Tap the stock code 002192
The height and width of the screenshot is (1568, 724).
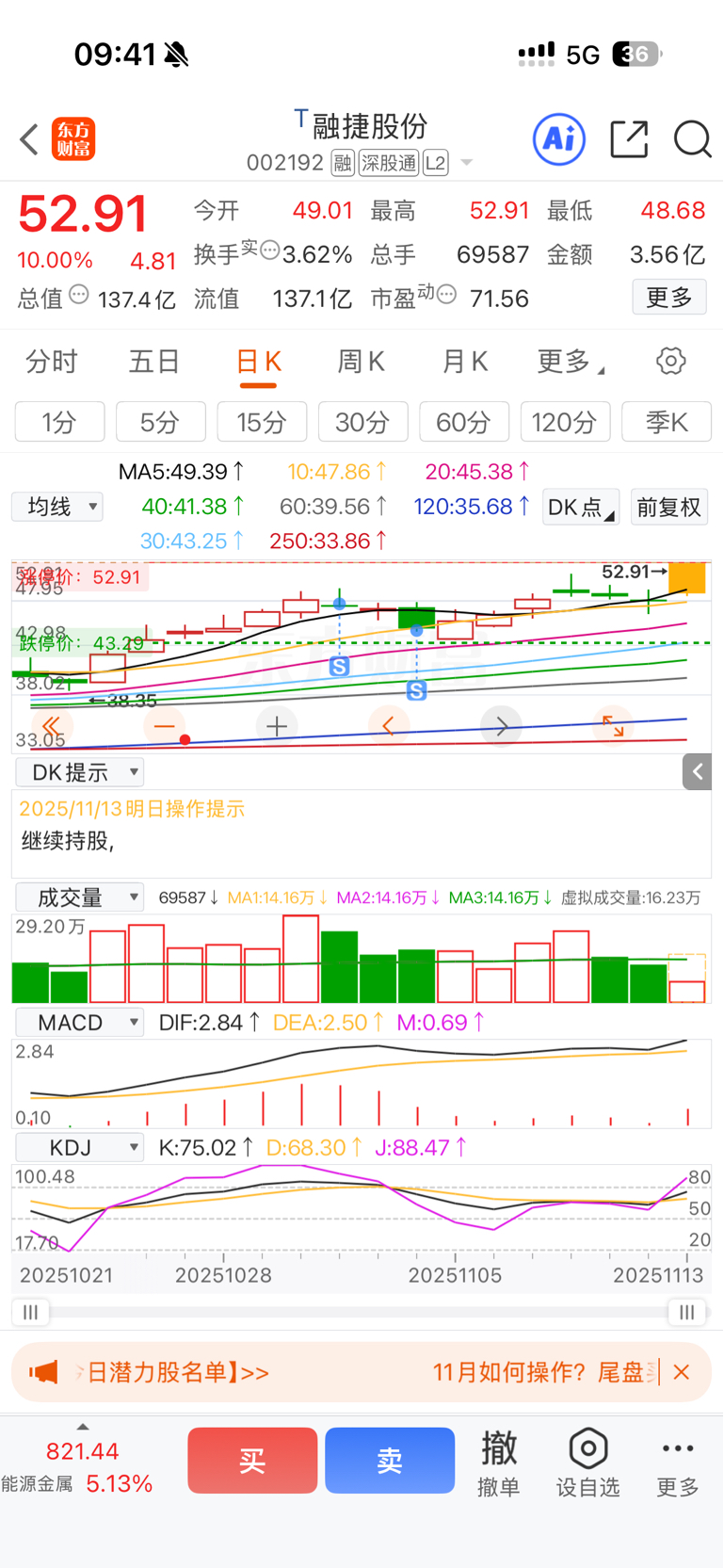click(285, 163)
